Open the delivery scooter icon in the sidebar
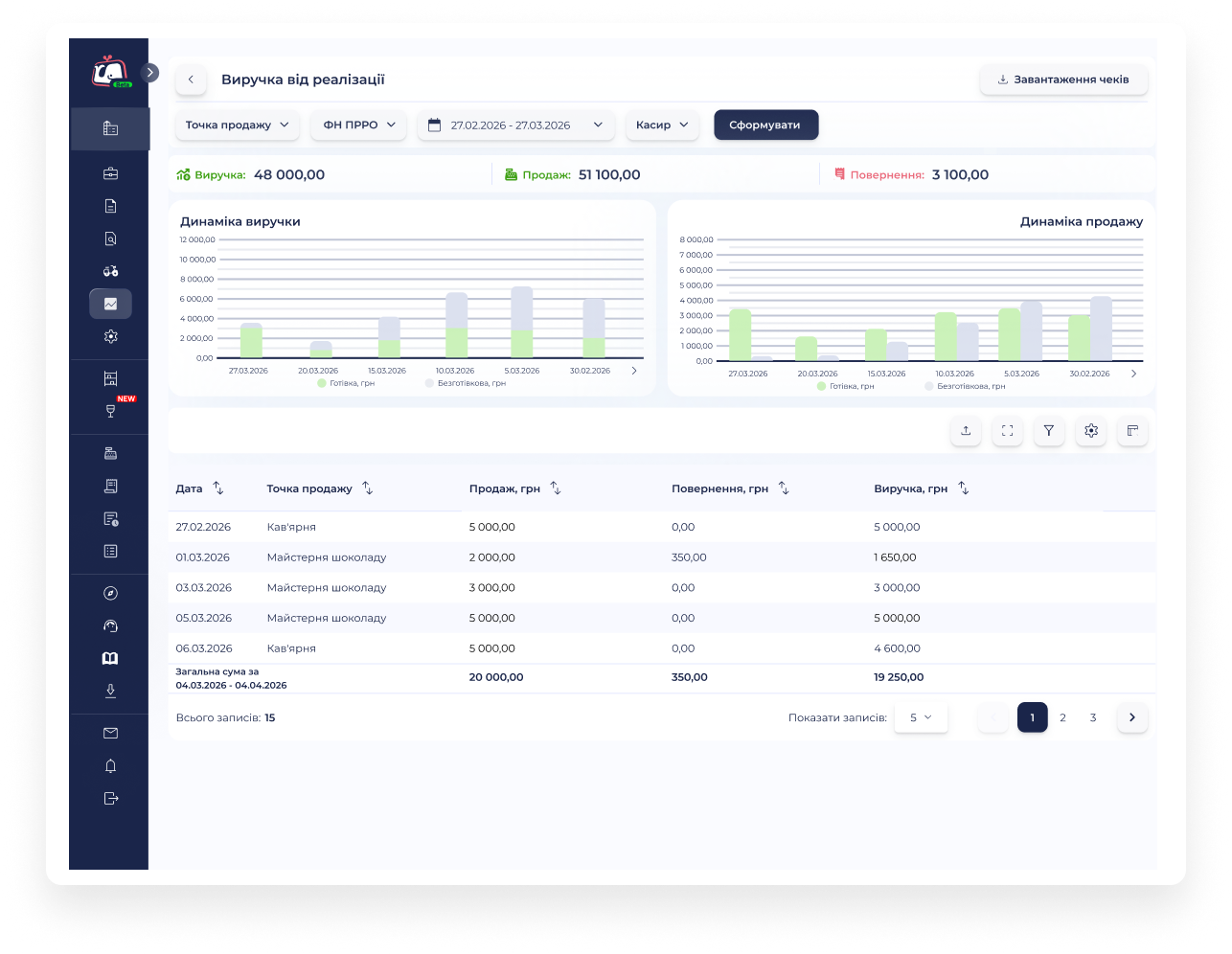 (110, 271)
